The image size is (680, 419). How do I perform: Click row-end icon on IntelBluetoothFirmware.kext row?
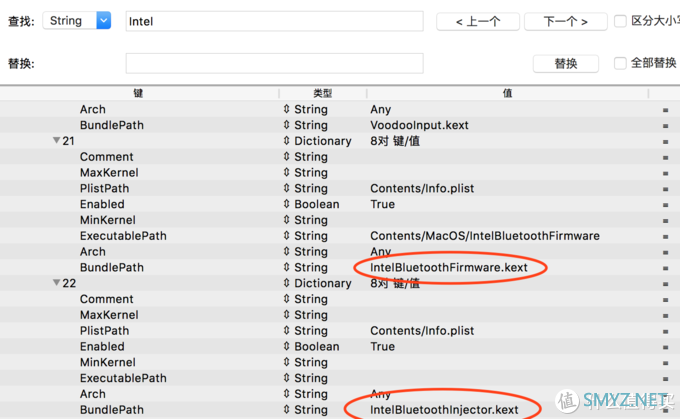tap(665, 268)
